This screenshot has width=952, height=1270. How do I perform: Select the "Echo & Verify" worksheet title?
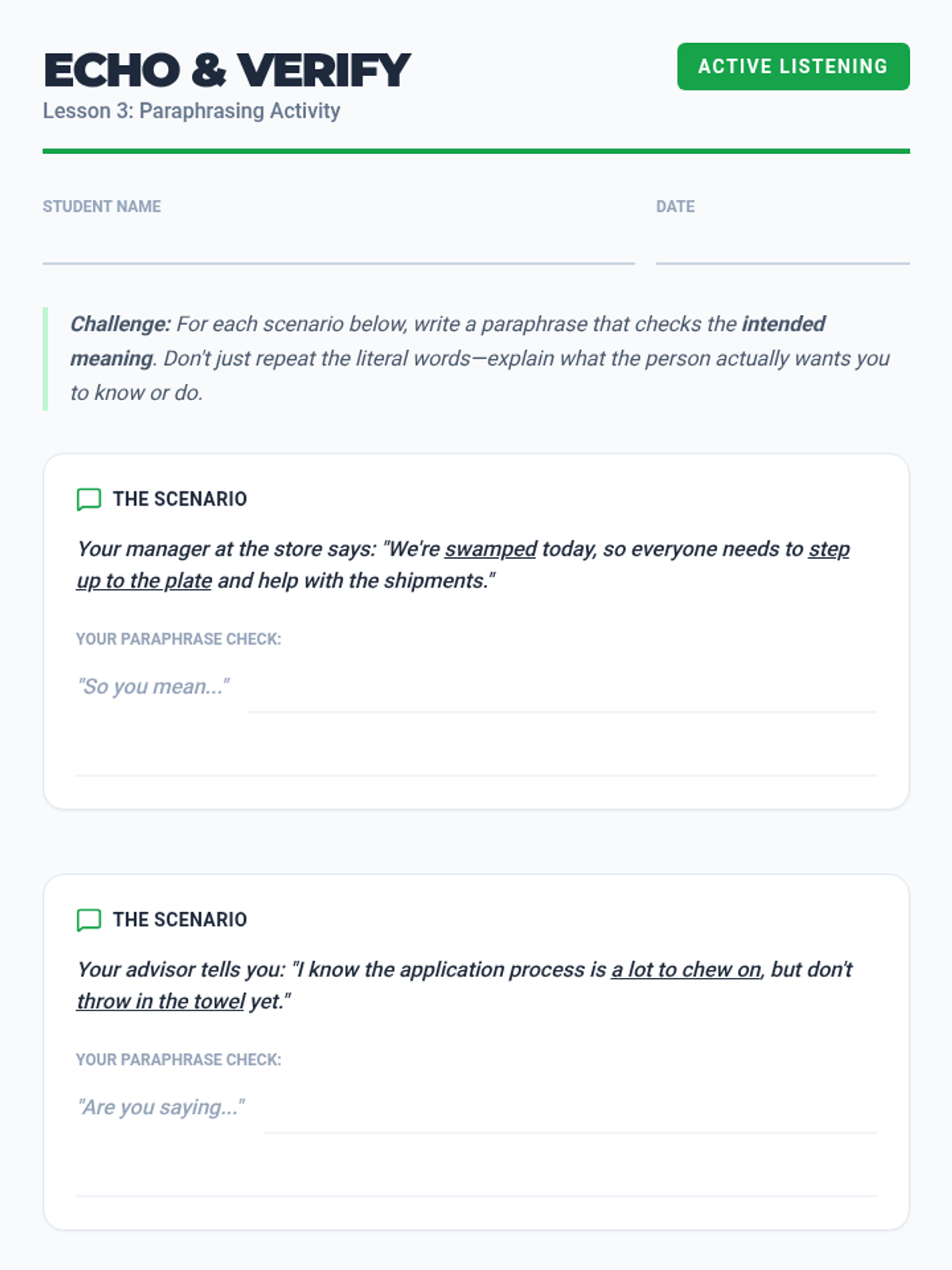pyautogui.click(x=227, y=70)
